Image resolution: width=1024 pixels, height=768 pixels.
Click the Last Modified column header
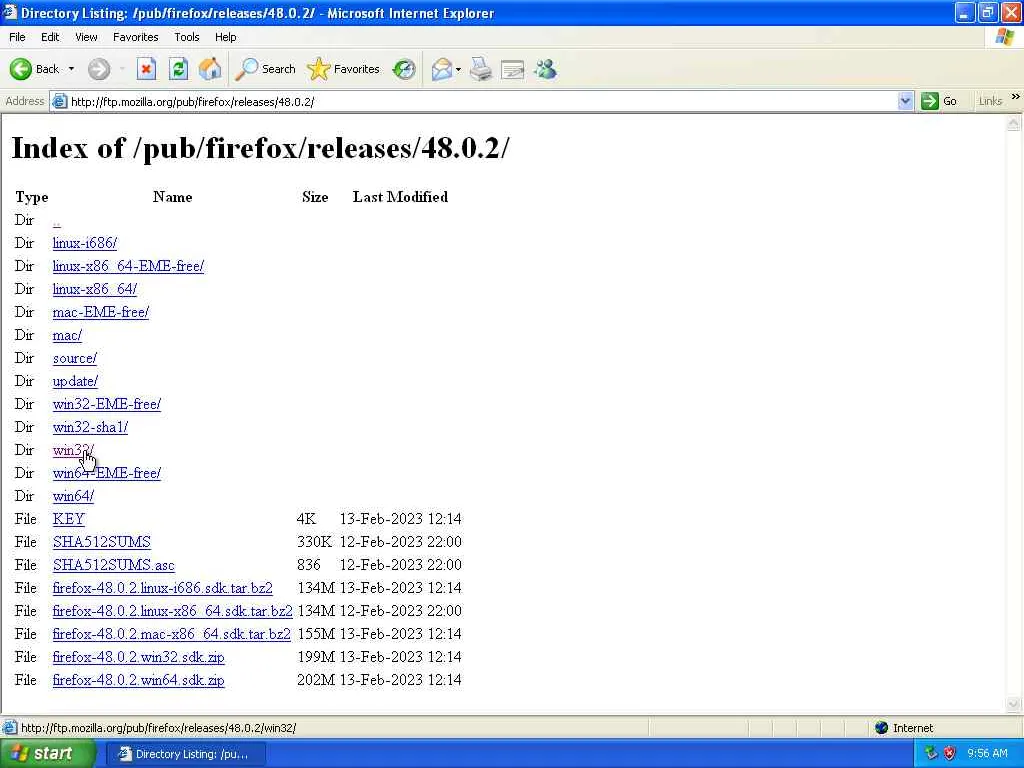click(400, 197)
